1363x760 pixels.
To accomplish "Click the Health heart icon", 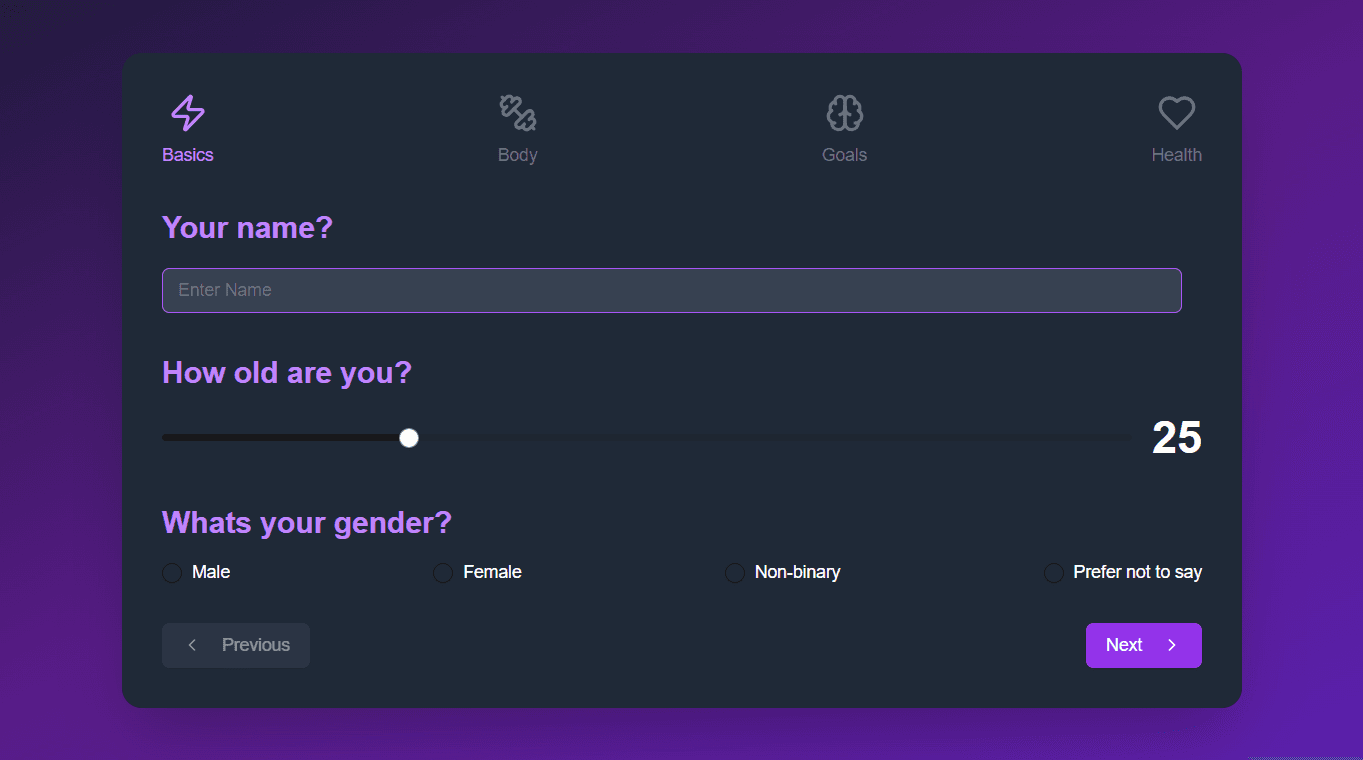I will (1177, 113).
